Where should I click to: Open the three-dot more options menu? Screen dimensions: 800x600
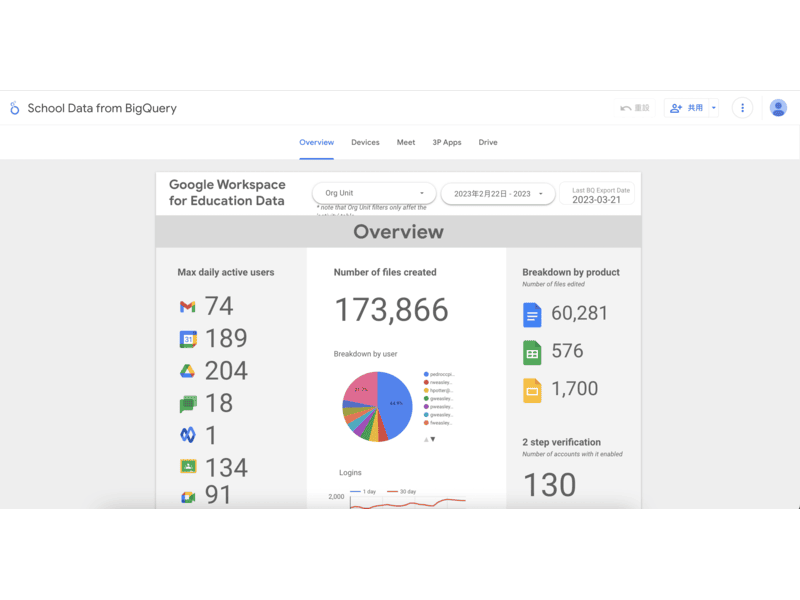tap(742, 108)
